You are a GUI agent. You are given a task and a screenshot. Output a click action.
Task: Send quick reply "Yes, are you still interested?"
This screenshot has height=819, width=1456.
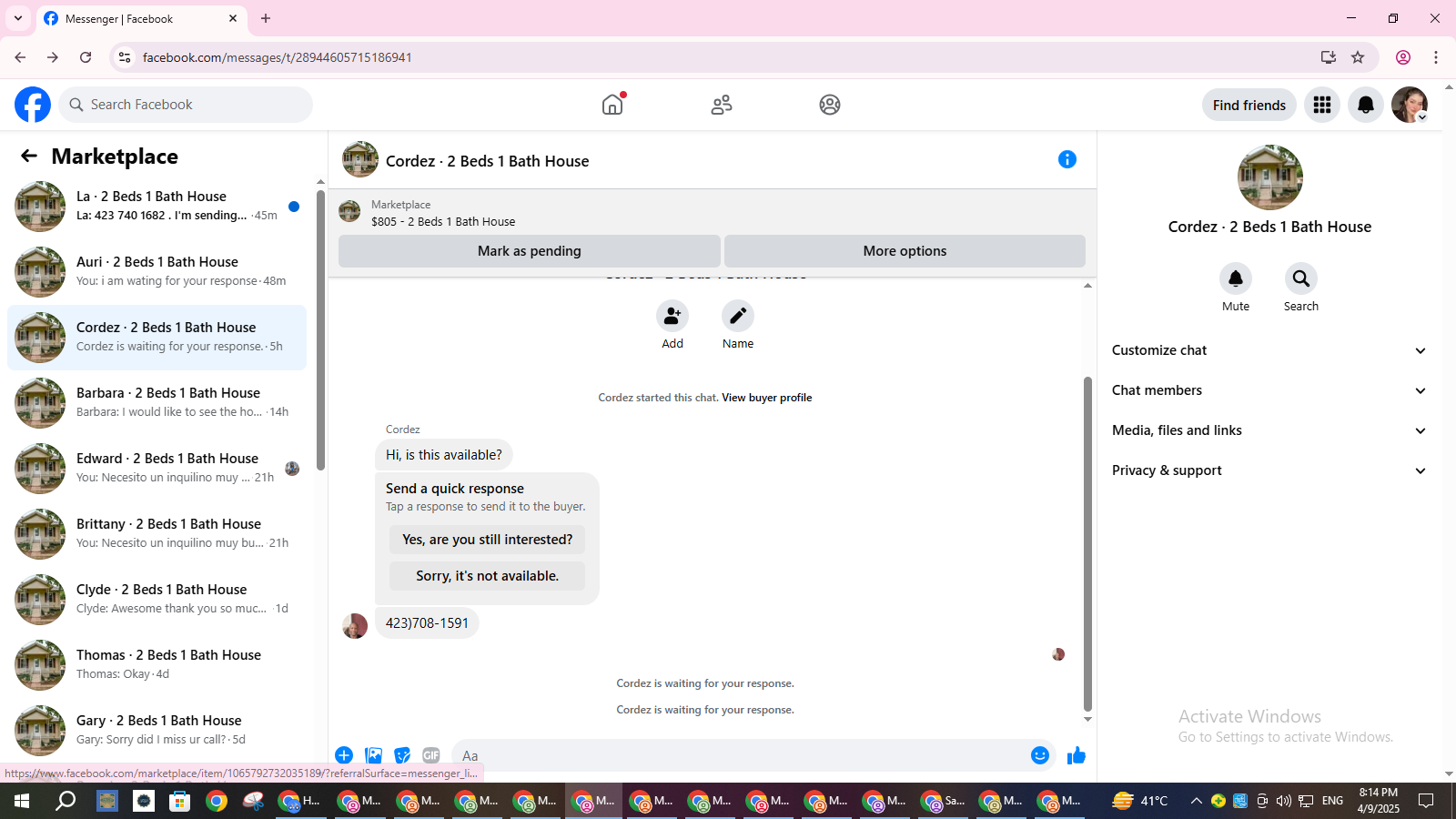coord(488,540)
